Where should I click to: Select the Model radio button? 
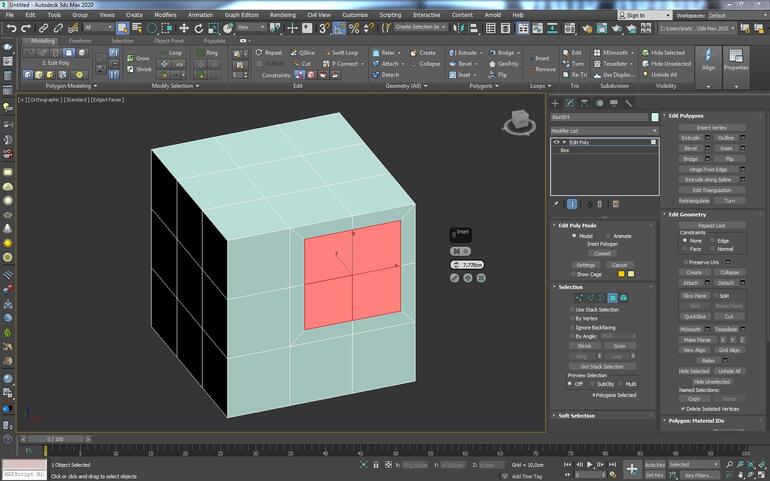(x=574, y=236)
